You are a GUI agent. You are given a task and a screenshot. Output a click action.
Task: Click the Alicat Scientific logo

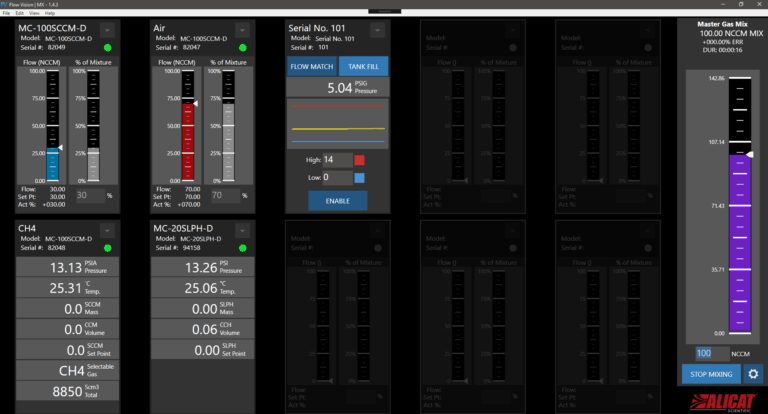(722, 402)
